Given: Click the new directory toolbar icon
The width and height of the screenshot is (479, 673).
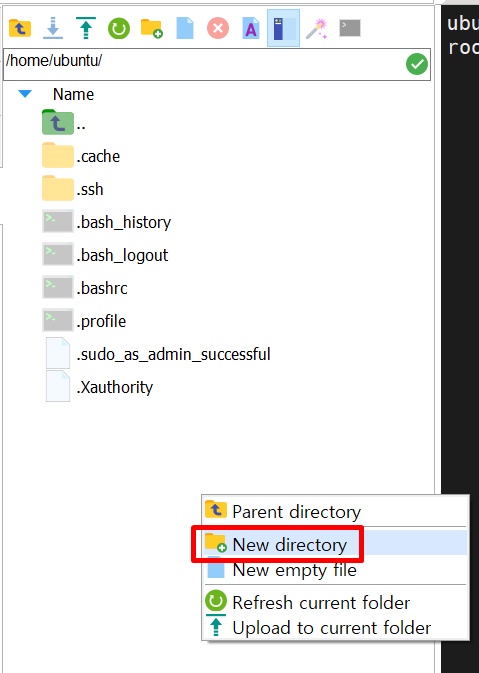Looking at the screenshot, I should coord(152,28).
